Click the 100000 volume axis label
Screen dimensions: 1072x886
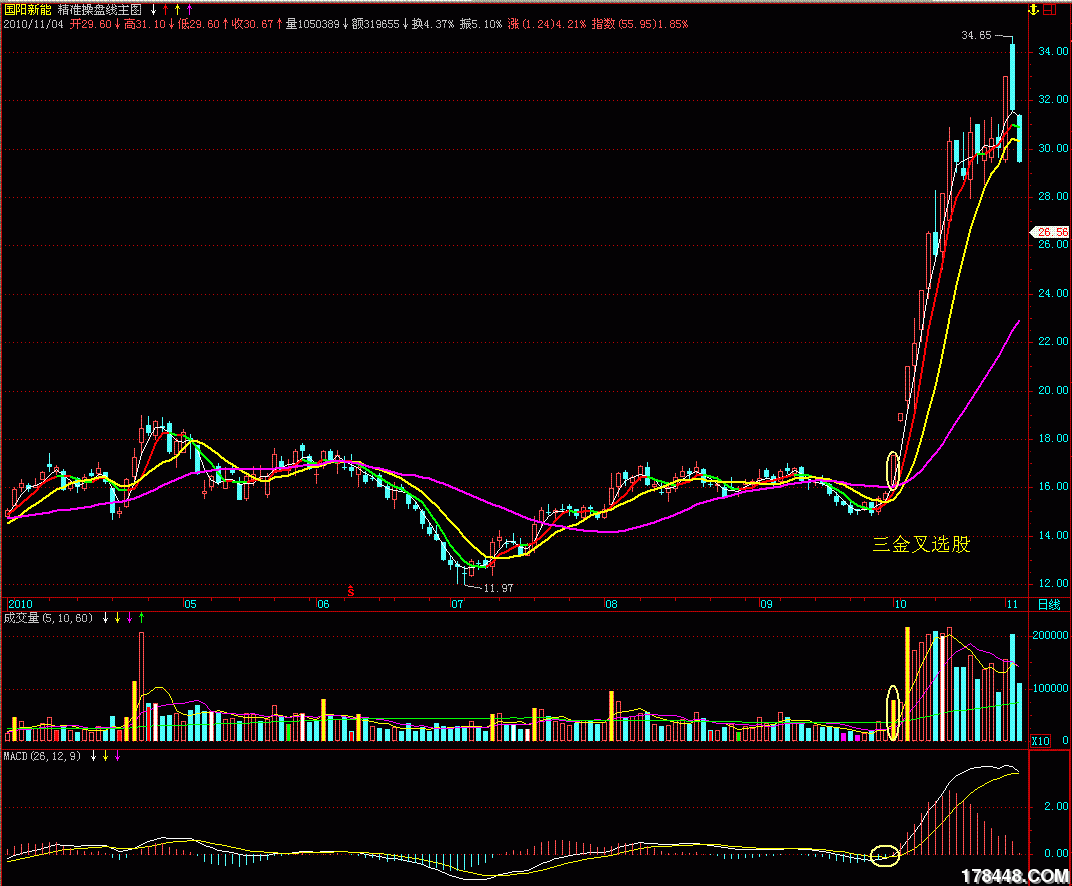(x=1050, y=688)
